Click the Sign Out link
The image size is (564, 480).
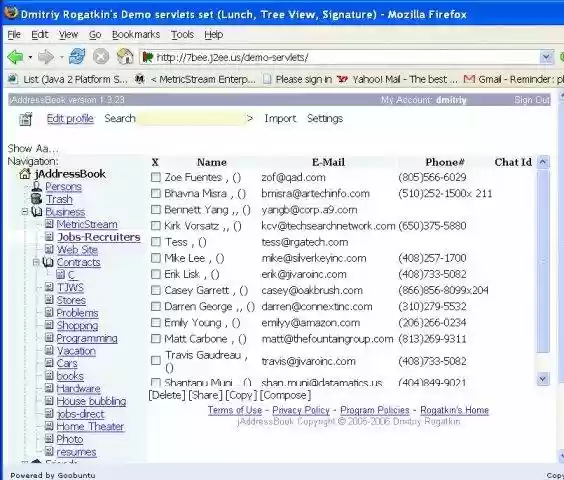tap(532, 100)
